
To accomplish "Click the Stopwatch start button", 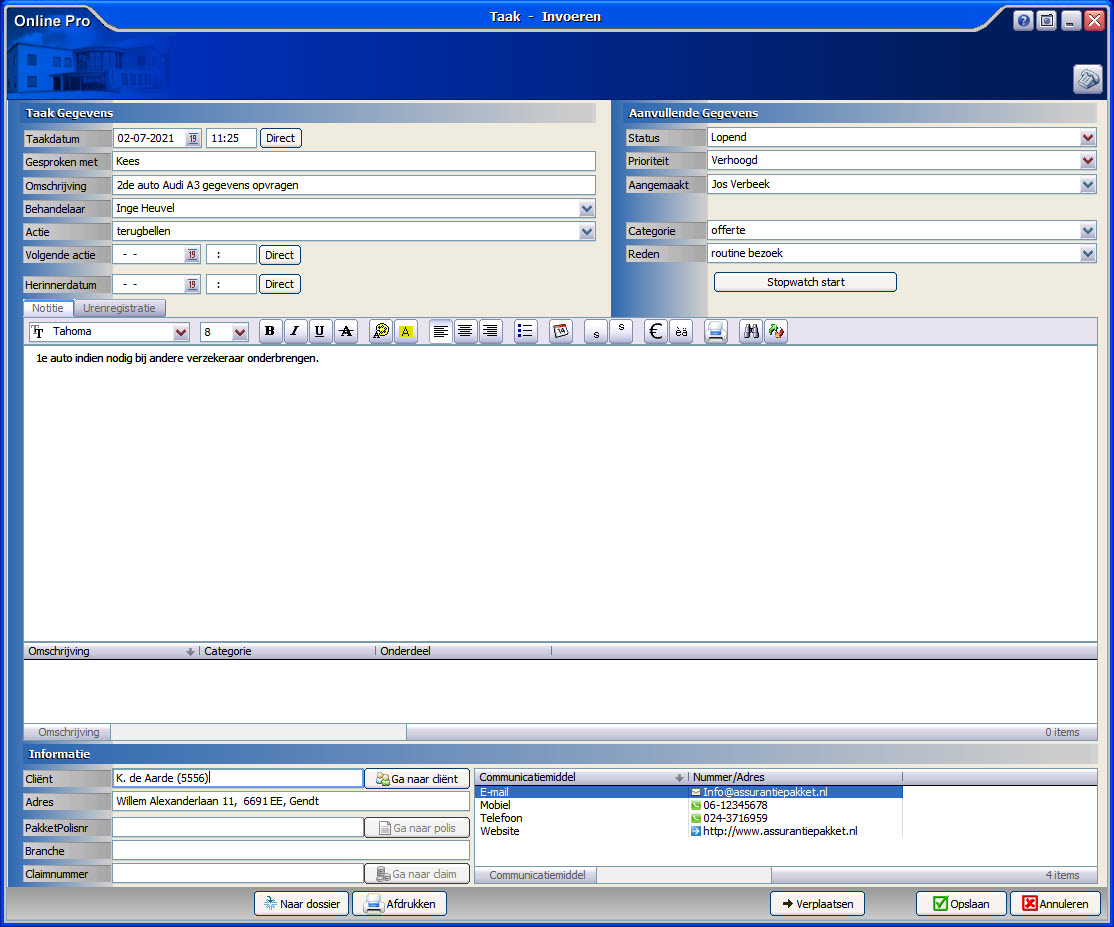I will [x=805, y=283].
